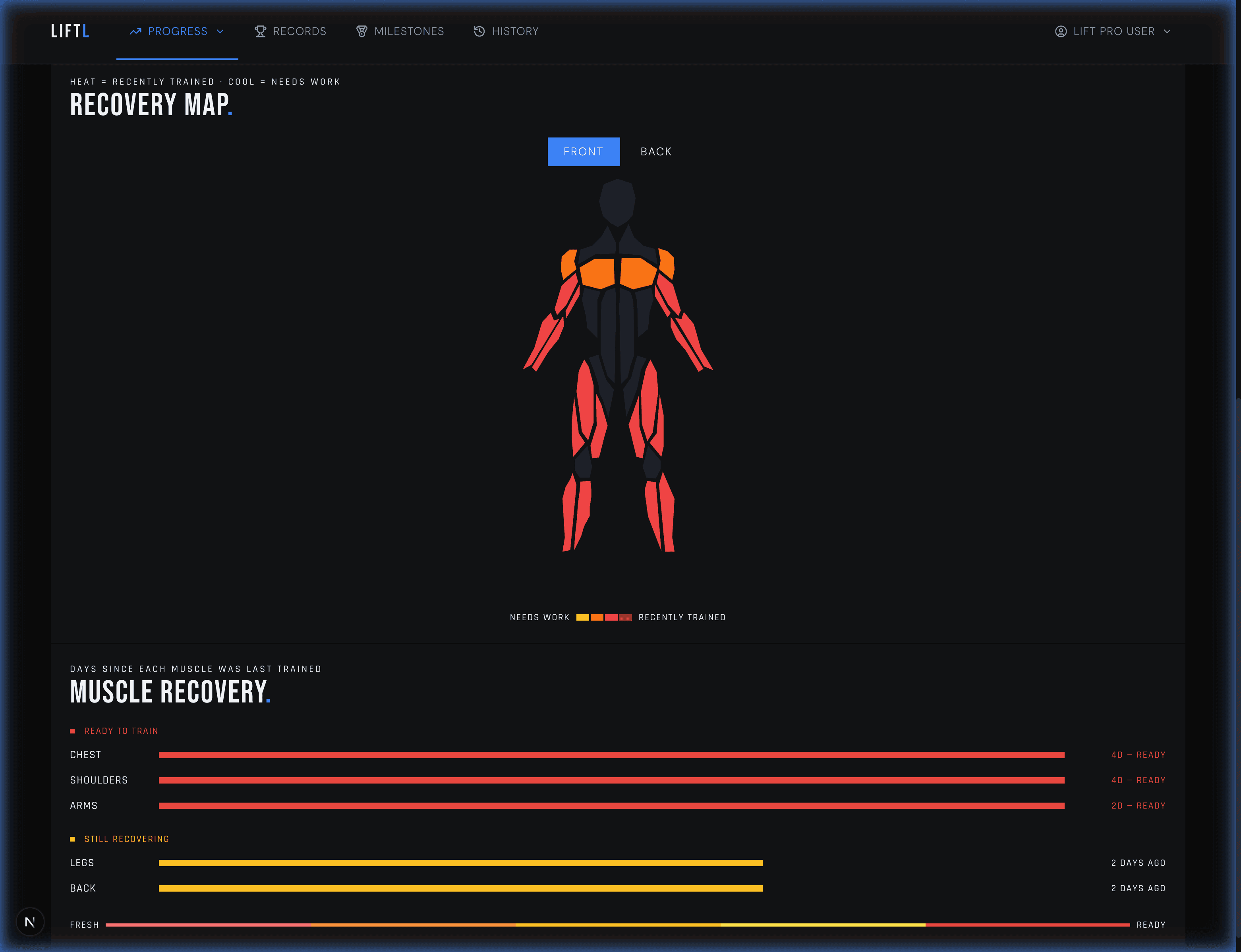Expand the Progress dropdown chevron
This screenshot has height=952, width=1241.
pyautogui.click(x=220, y=32)
